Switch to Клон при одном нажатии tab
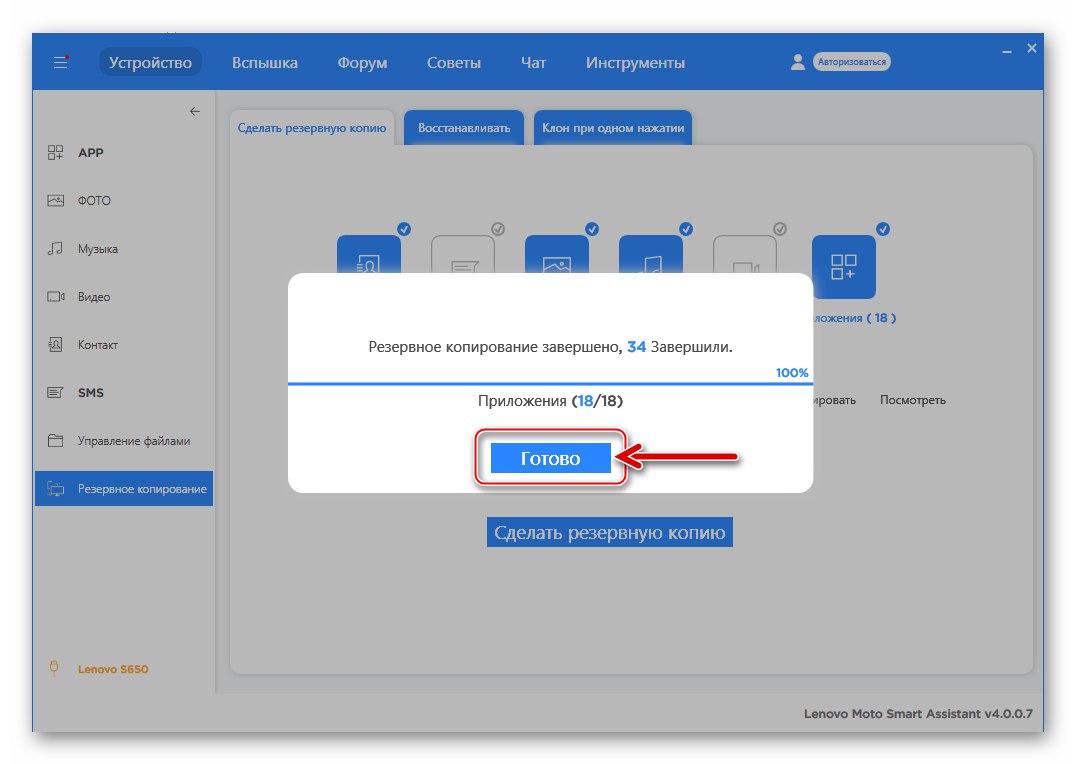Screen dimensions: 1076x764 pos(613,128)
